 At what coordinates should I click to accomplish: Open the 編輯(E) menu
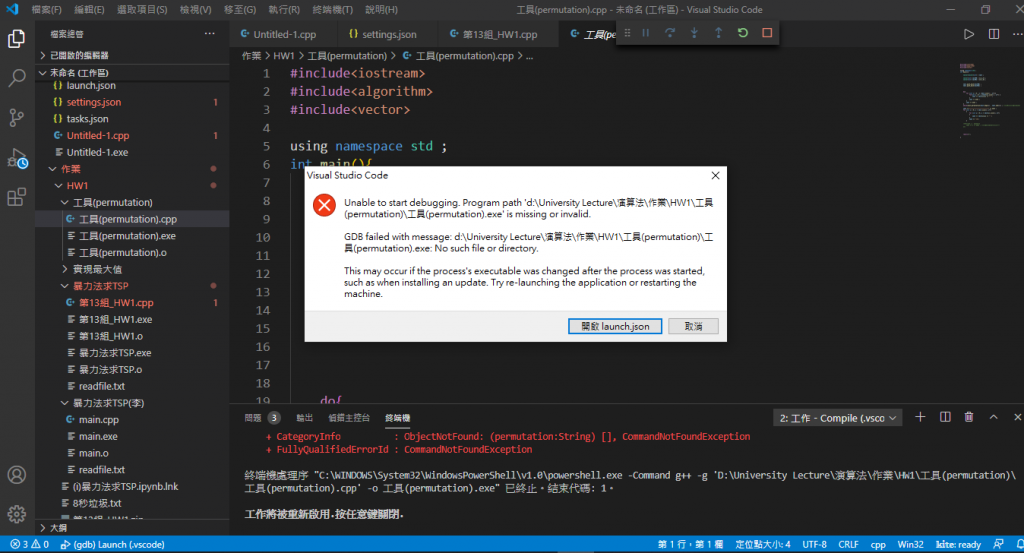pyautogui.click(x=89, y=10)
